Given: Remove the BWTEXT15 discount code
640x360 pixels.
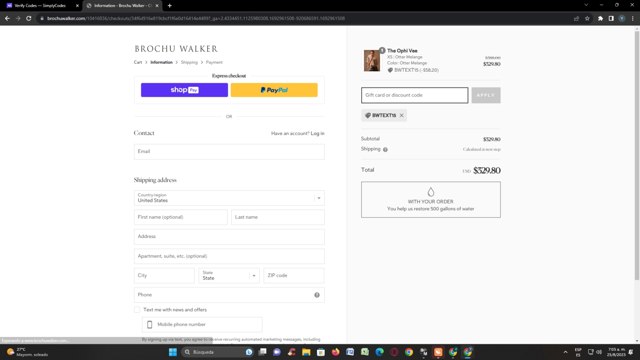Looking at the screenshot, I should [x=402, y=116].
